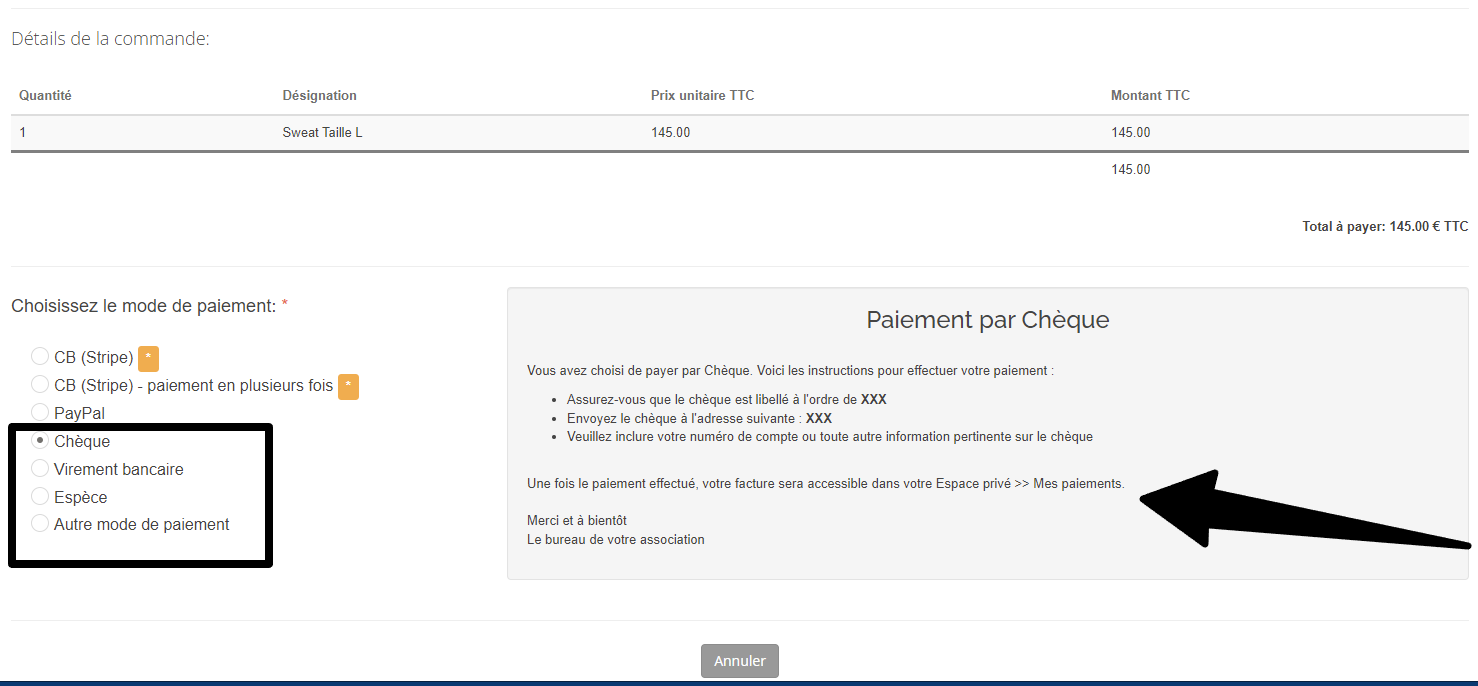Choose Virement bancaire payment option

pyautogui.click(x=40, y=469)
